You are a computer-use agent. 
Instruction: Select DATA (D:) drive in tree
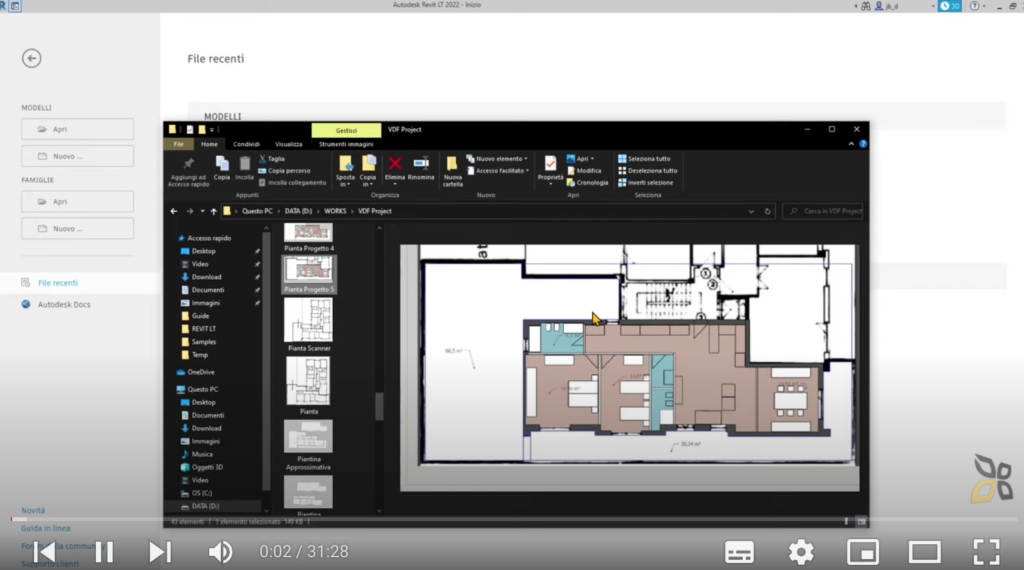click(x=200, y=506)
